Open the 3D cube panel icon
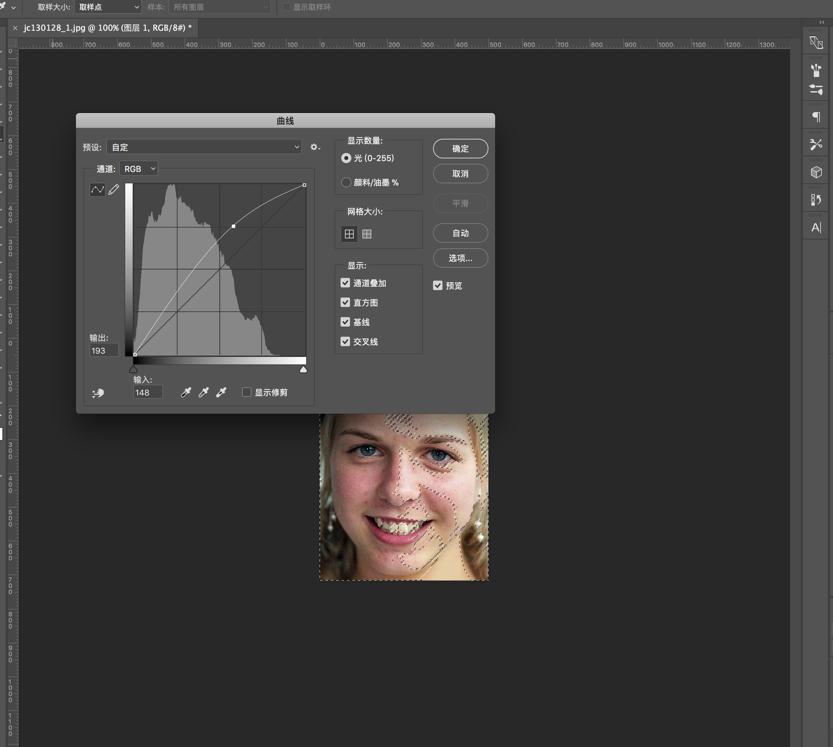Viewport: 833px width, 747px height. pyautogui.click(x=816, y=170)
